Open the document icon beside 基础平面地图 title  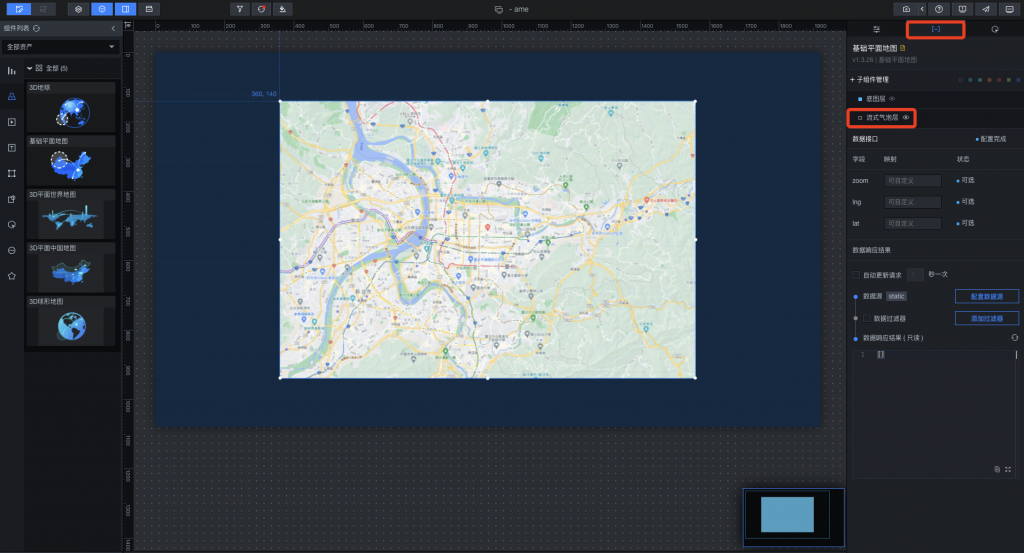903,48
